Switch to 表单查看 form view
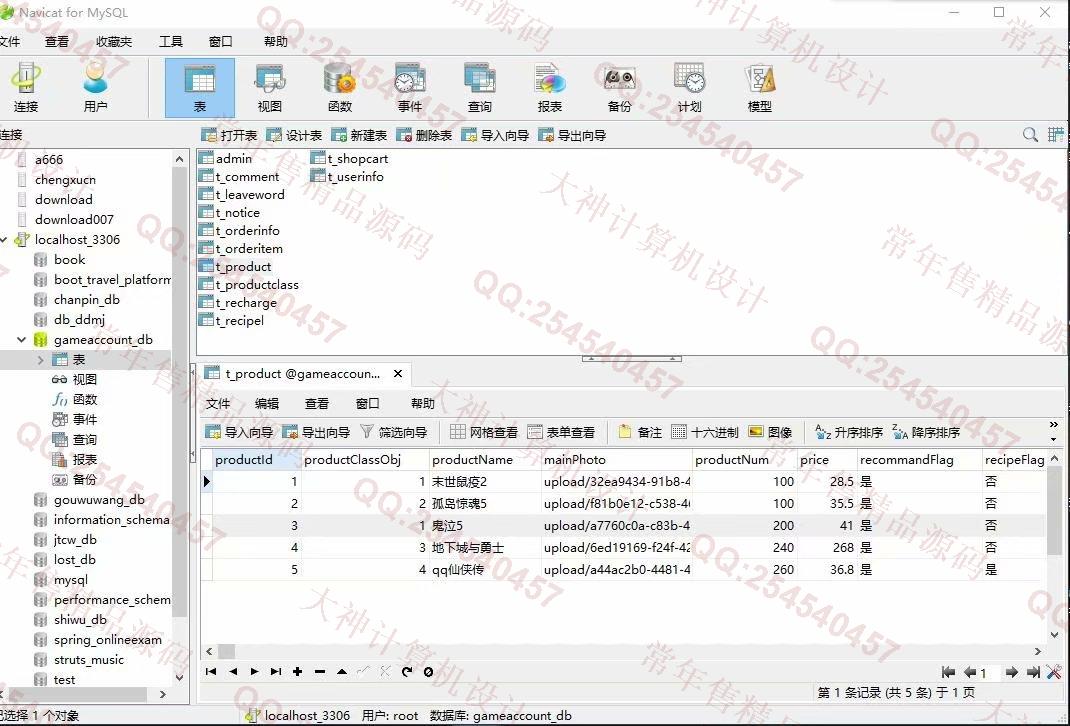Viewport: 1070px width, 726px height. (x=561, y=432)
